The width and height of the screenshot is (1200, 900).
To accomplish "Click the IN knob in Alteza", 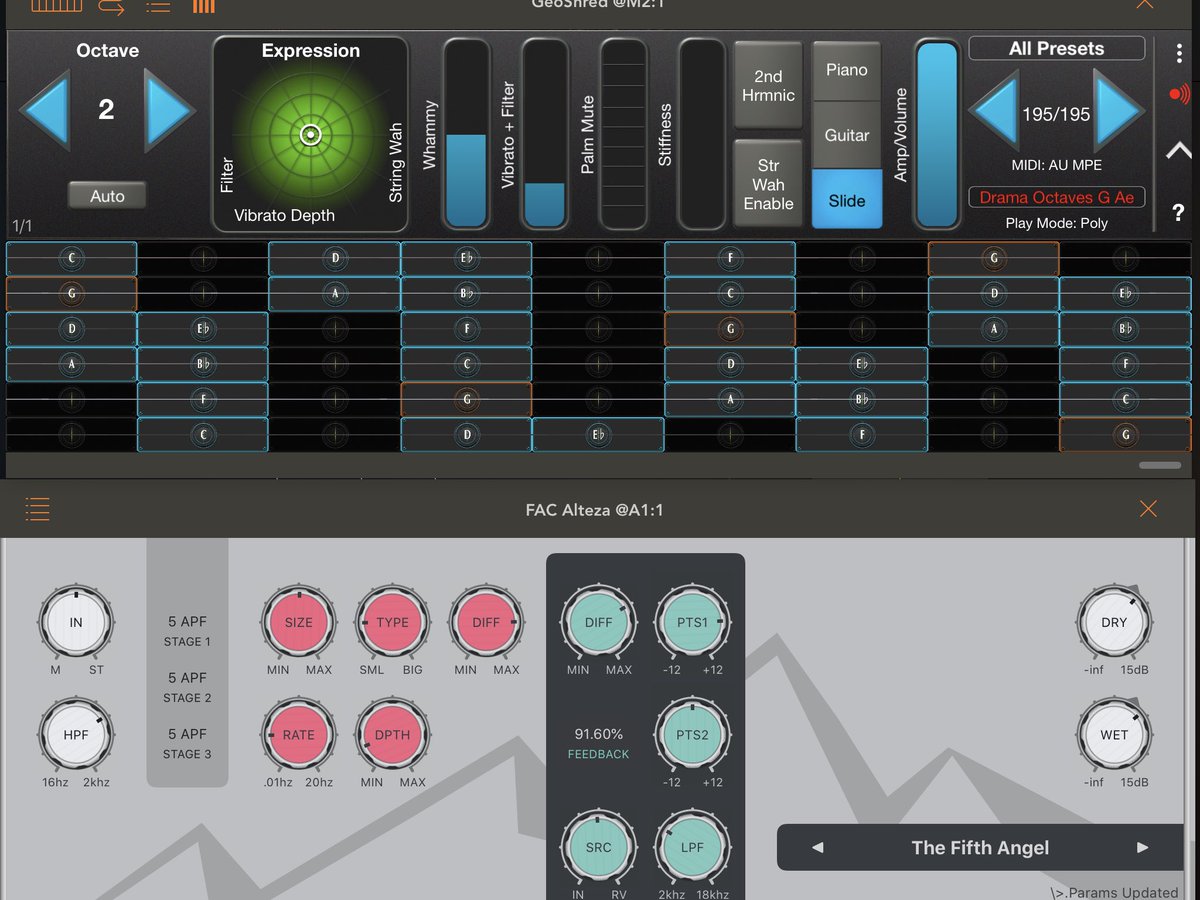I will [76, 622].
